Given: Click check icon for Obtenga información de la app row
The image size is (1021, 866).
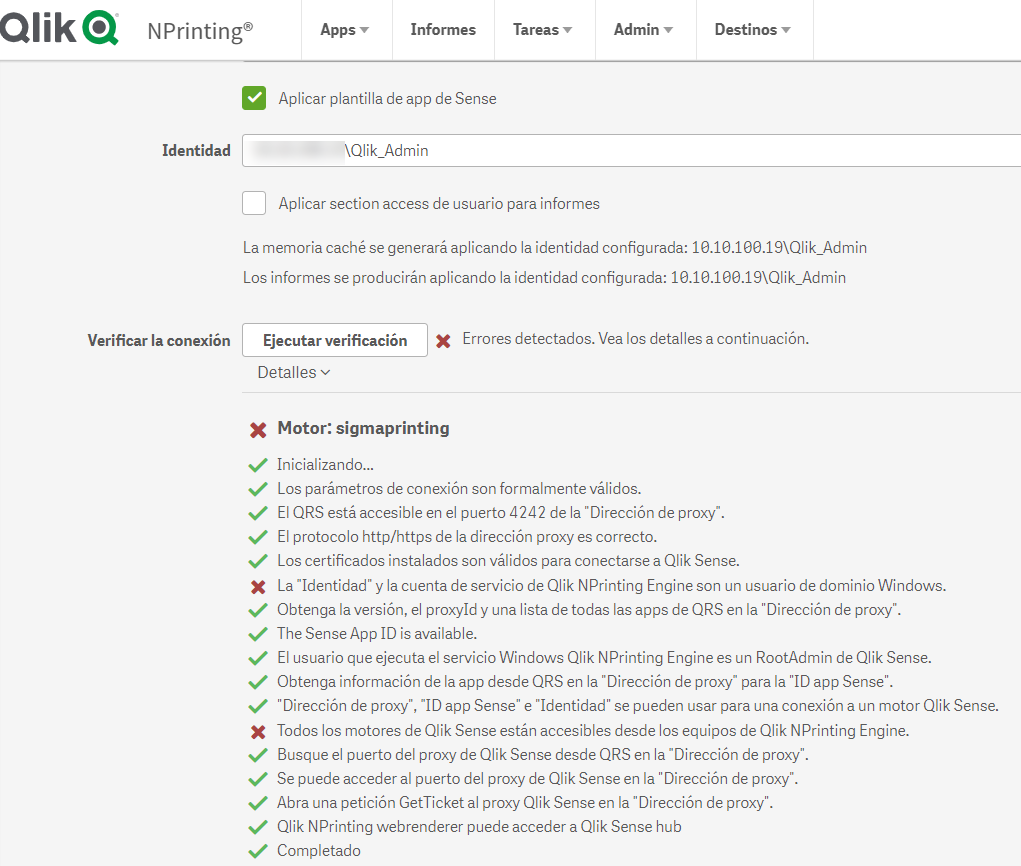Looking at the screenshot, I should point(258,682).
